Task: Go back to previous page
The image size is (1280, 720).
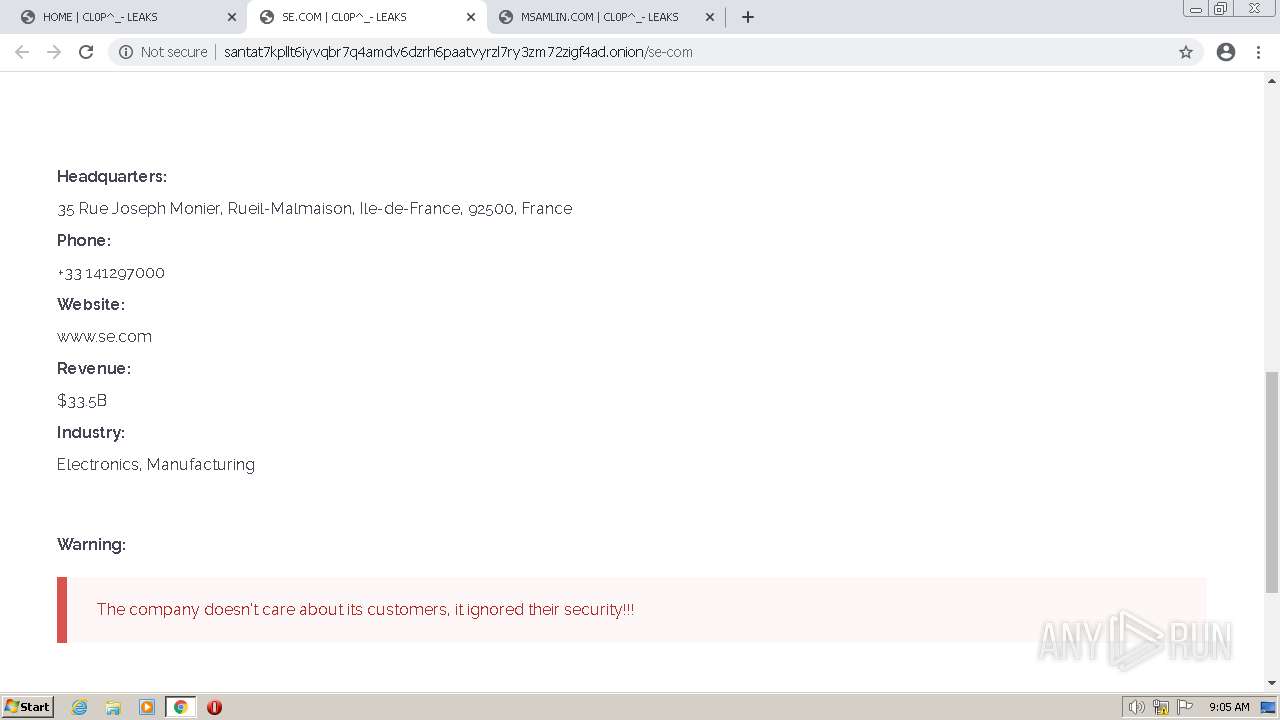Action: pos(22,52)
